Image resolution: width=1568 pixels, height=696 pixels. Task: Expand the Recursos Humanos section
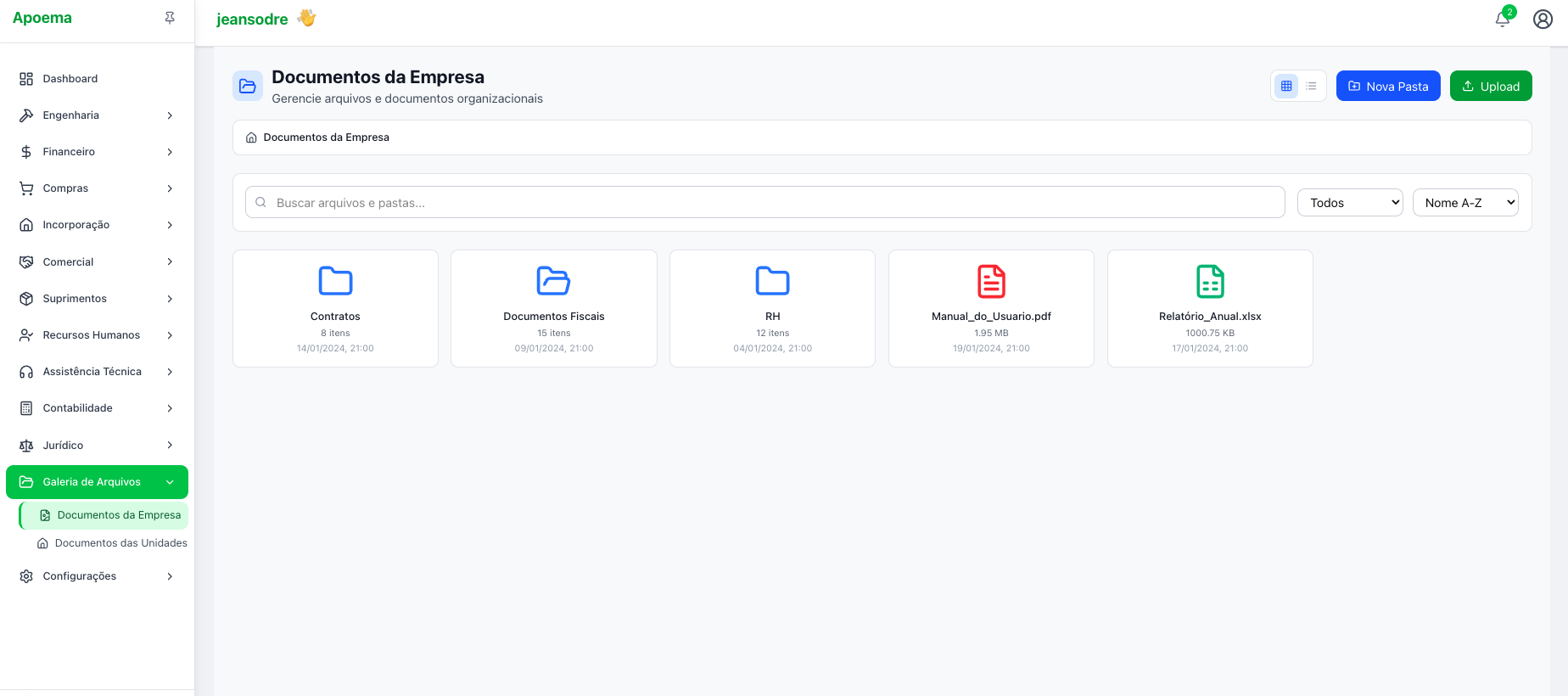pos(97,335)
